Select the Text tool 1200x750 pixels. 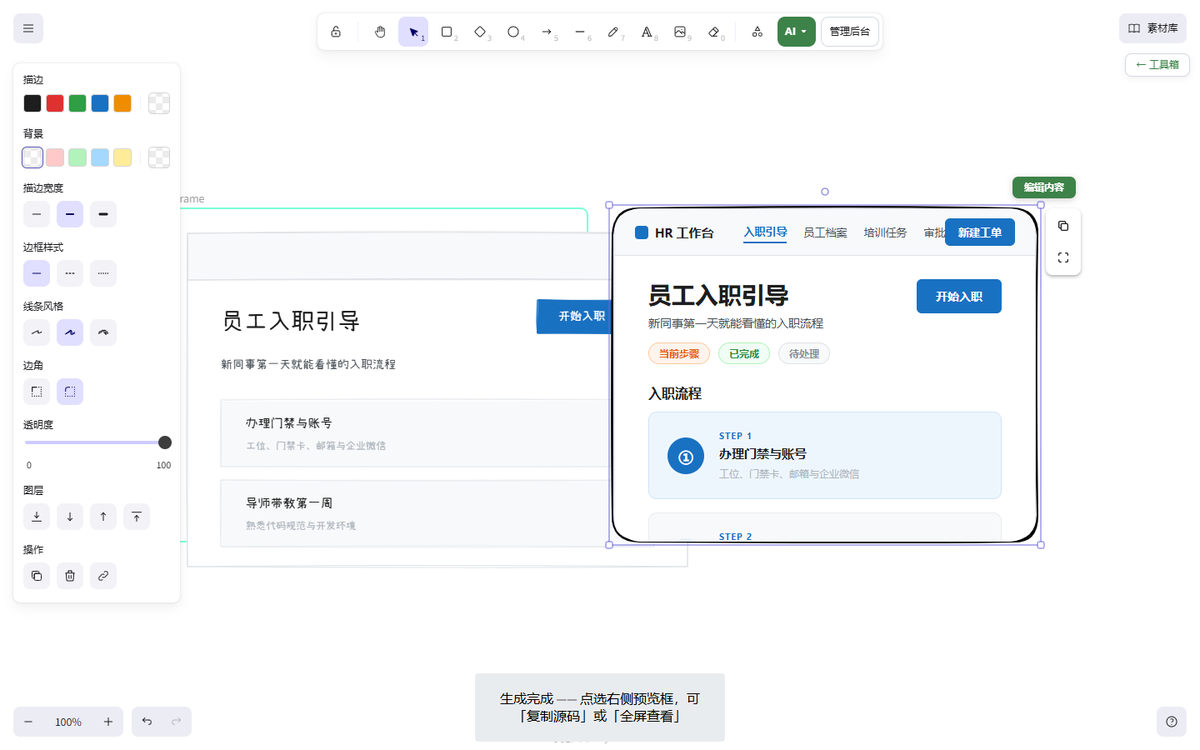[647, 32]
